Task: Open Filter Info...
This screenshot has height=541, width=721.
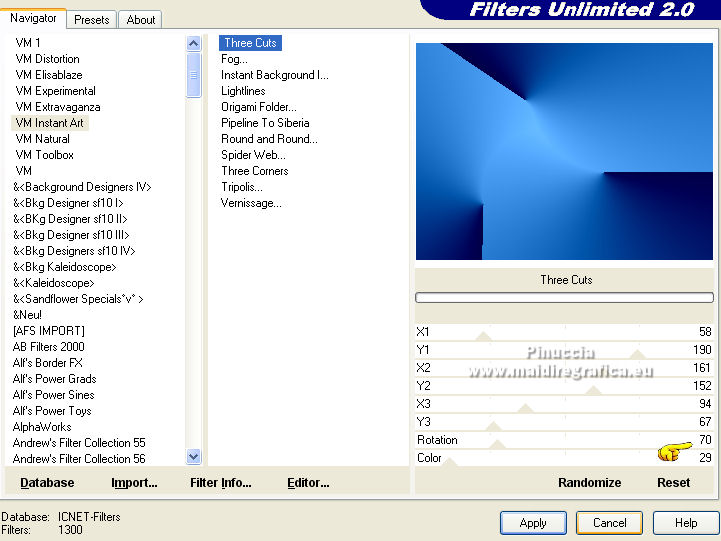Action: click(220, 483)
